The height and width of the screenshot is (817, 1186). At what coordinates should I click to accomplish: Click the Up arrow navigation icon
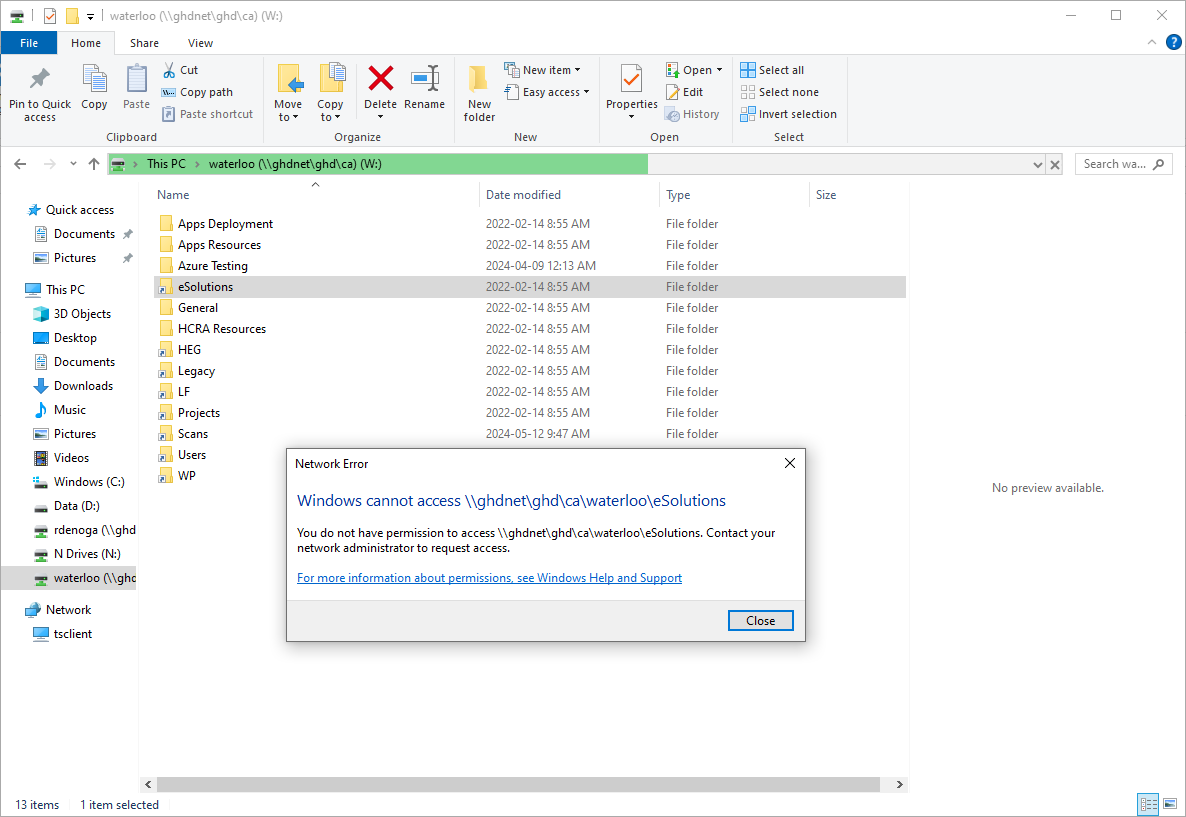(94, 164)
